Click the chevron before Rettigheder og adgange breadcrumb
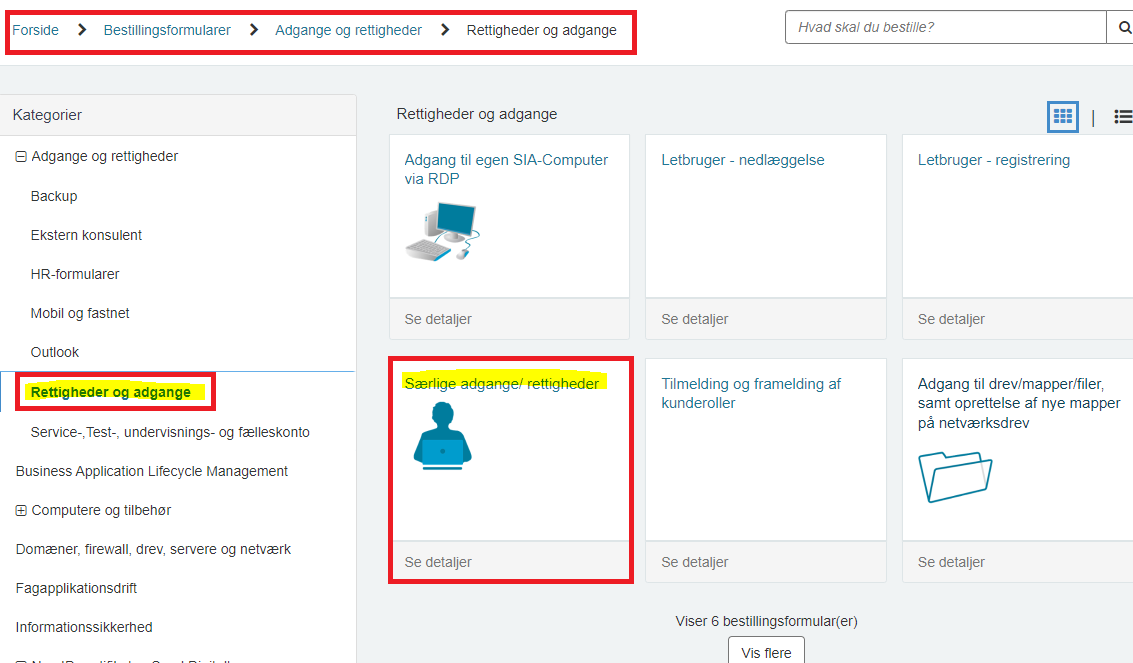The width and height of the screenshot is (1133, 663). click(446, 30)
